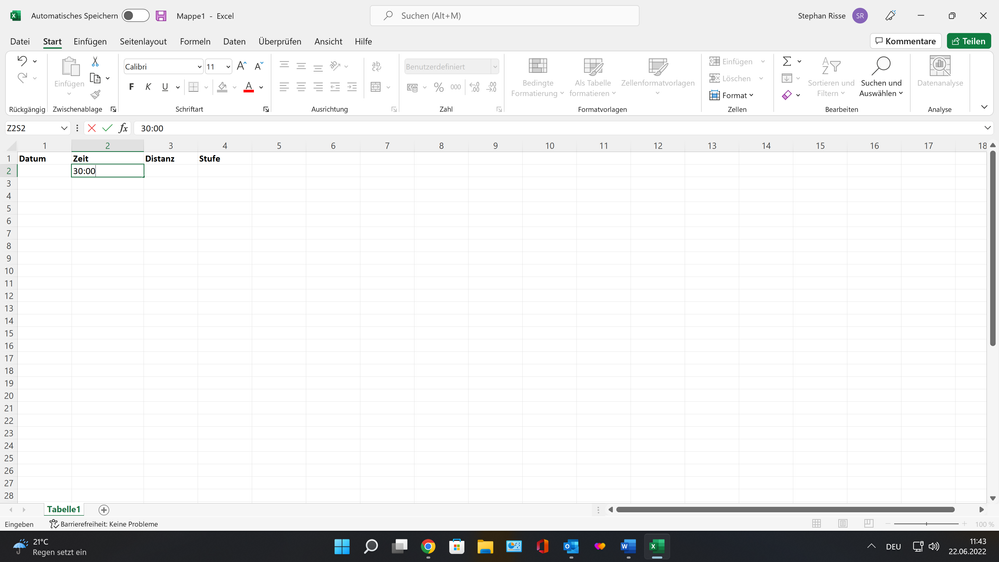Click the green Teilen button
This screenshot has height=562, width=999.
point(968,41)
